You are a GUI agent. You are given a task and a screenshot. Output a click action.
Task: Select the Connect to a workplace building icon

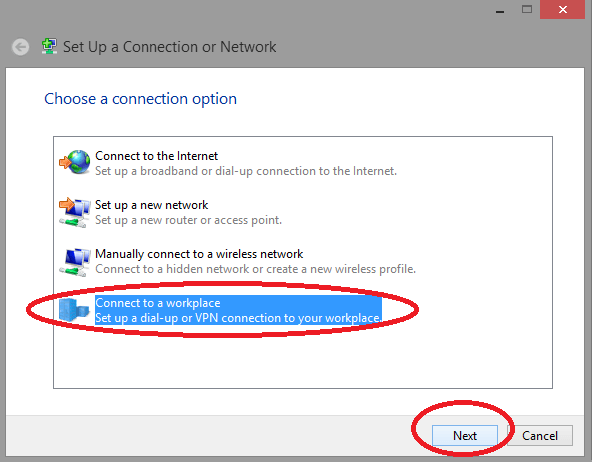point(74,310)
